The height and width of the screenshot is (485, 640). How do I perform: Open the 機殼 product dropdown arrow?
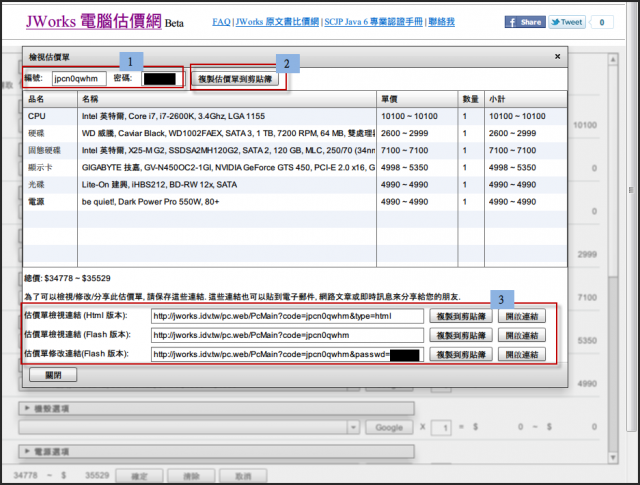(353, 427)
